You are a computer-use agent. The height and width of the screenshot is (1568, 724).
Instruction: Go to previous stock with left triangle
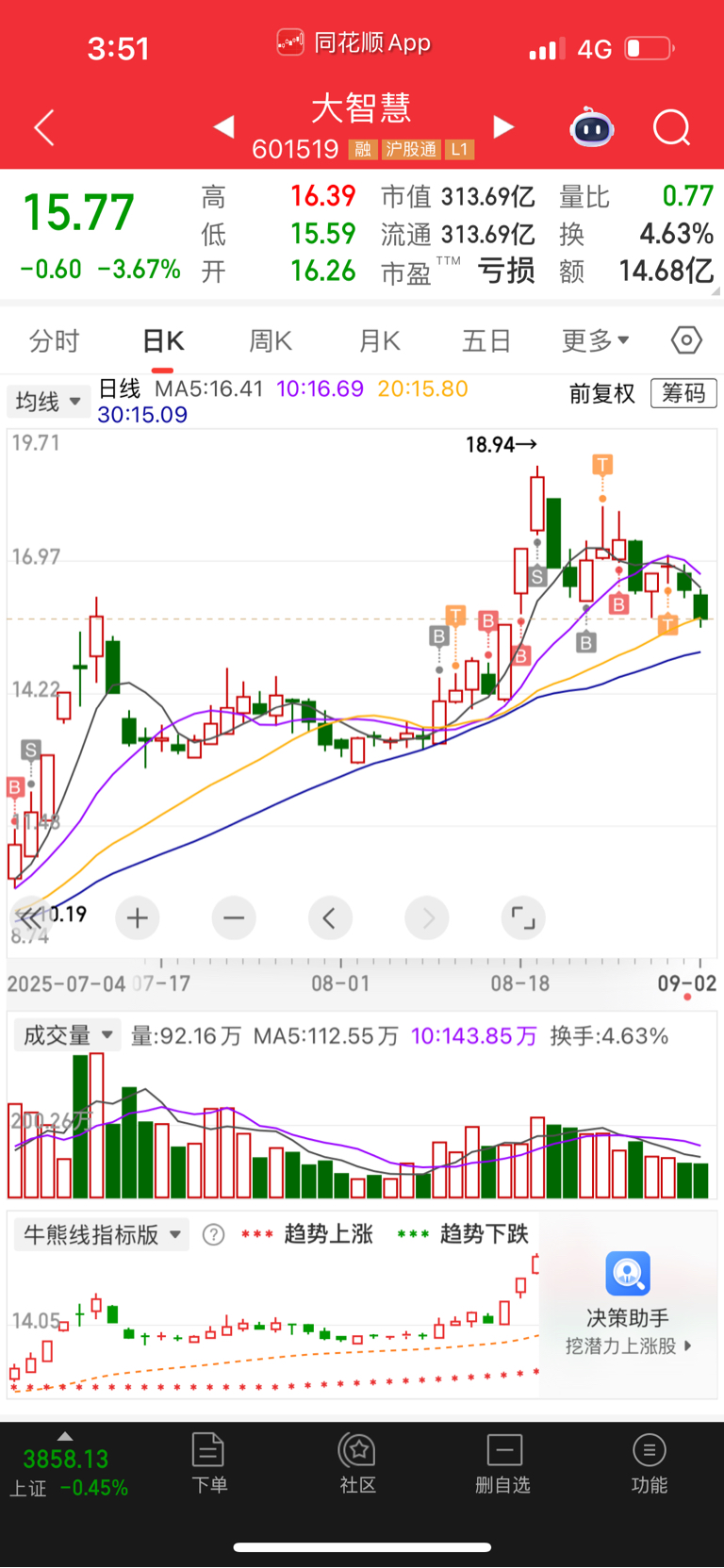pyautogui.click(x=223, y=126)
